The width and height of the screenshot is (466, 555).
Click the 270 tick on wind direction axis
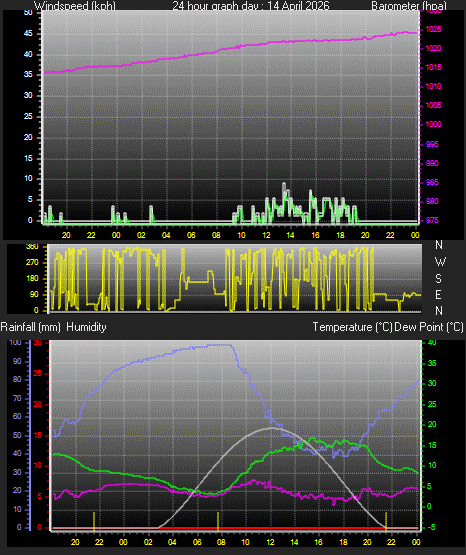tap(32, 263)
